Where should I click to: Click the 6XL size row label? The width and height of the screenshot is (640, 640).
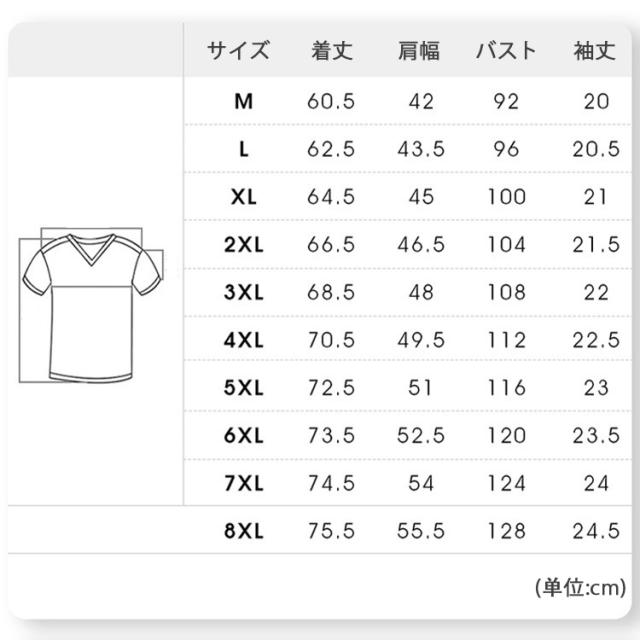(243, 436)
